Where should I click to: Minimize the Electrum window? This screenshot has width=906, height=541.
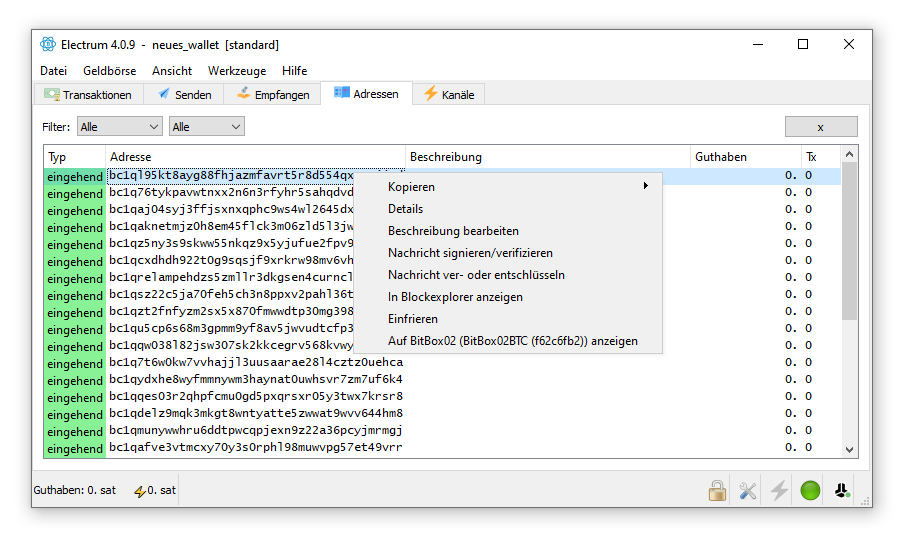(x=758, y=45)
